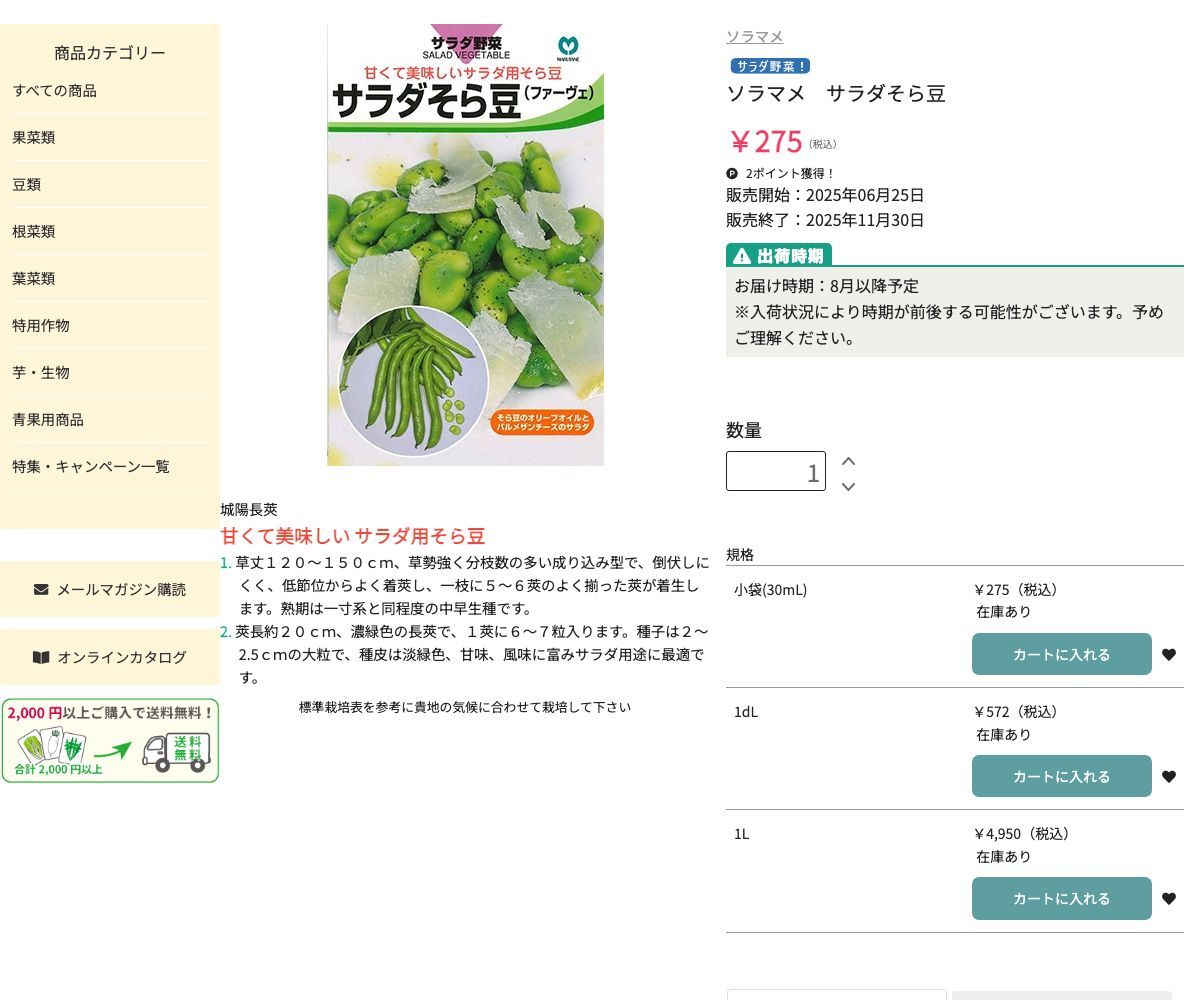This screenshot has width=1200, height=1000.
Task: Open the 特集・キャンペーン一覧 section
Action: 91,466
